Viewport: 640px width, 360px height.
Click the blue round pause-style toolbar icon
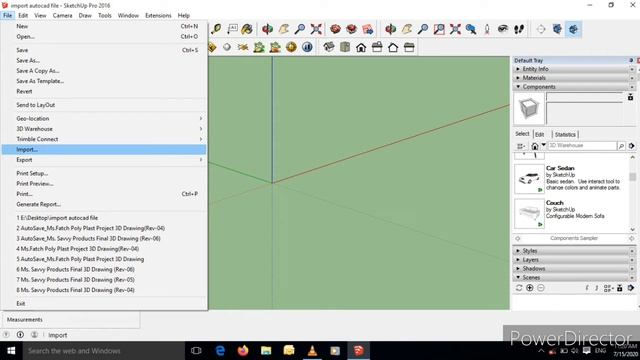click(307, 47)
